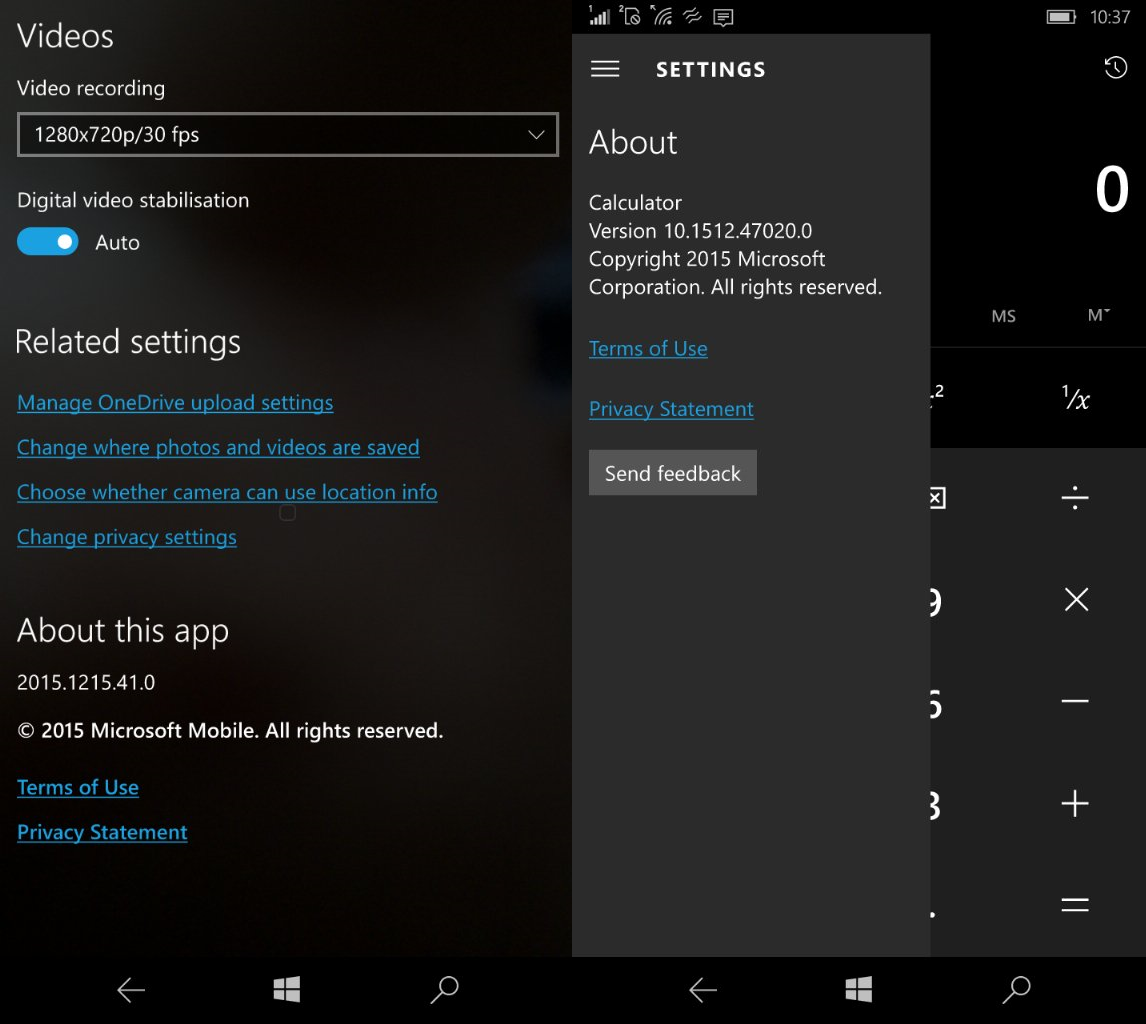Open Calculator Terms of Use link
Viewport: 1146px width, 1024px height.
tap(648, 349)
